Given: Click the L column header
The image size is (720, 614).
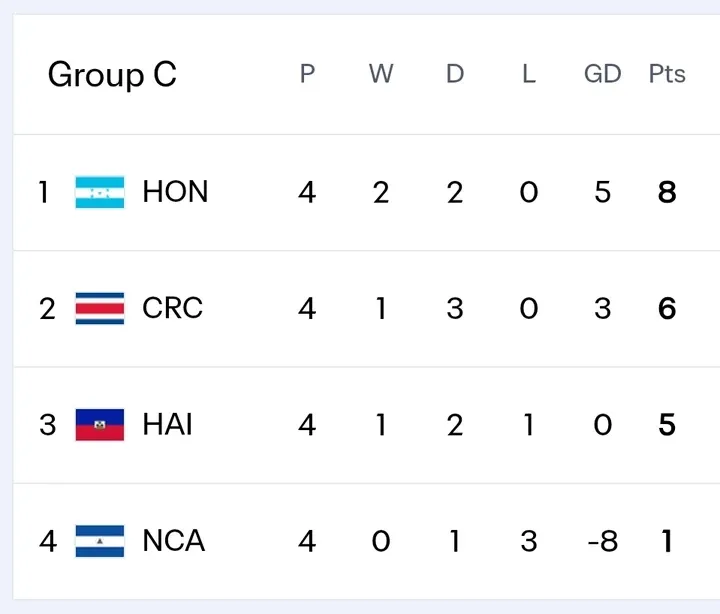Looking at the screenshot, I should click(x=529, y=74).
